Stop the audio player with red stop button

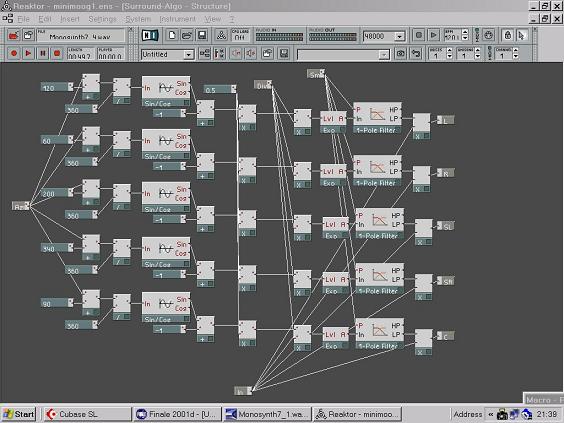[57, 54]
